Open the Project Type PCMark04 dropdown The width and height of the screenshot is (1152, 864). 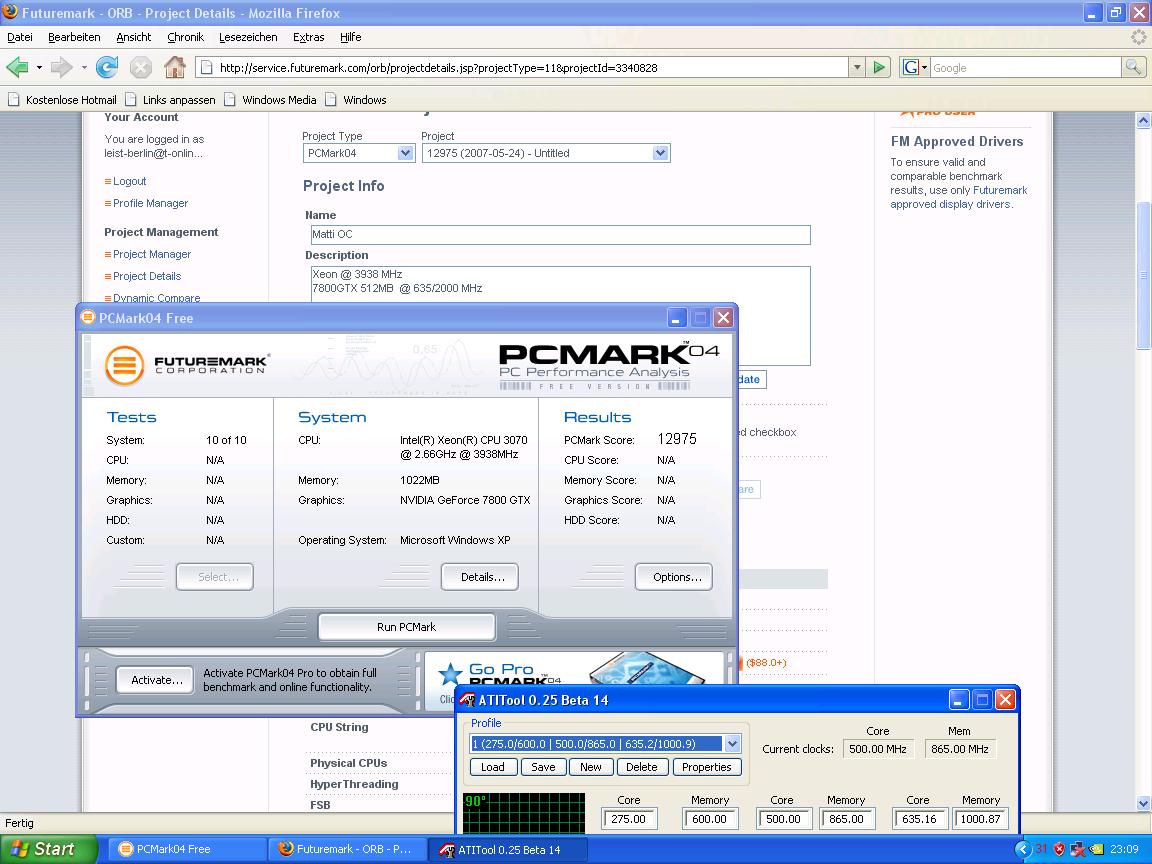point(359,153)
